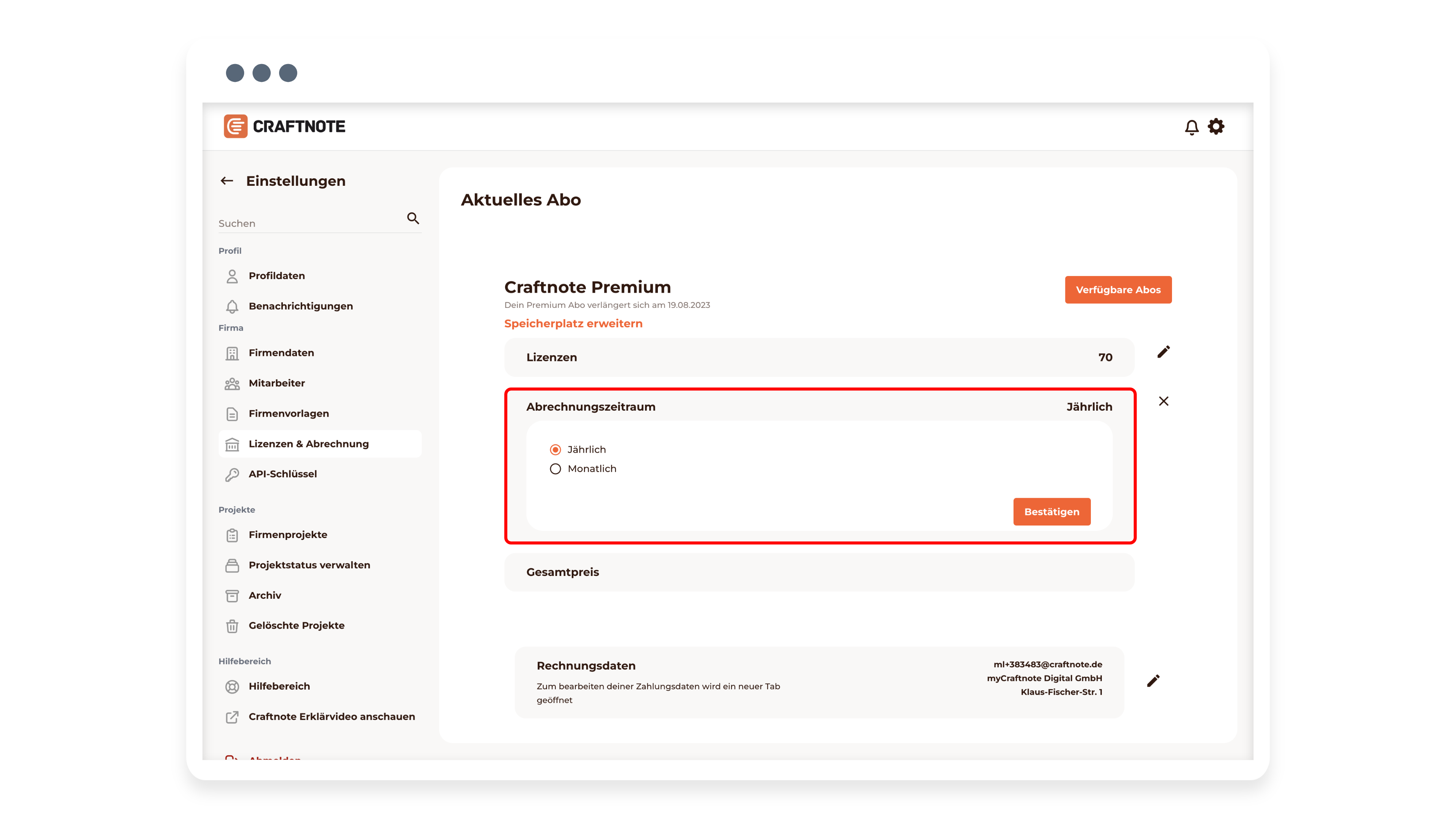Click the Benachrichtigungen bell icon in sidebar
This screenshot has height=819, width=1456.
click(x=232, y=306)
